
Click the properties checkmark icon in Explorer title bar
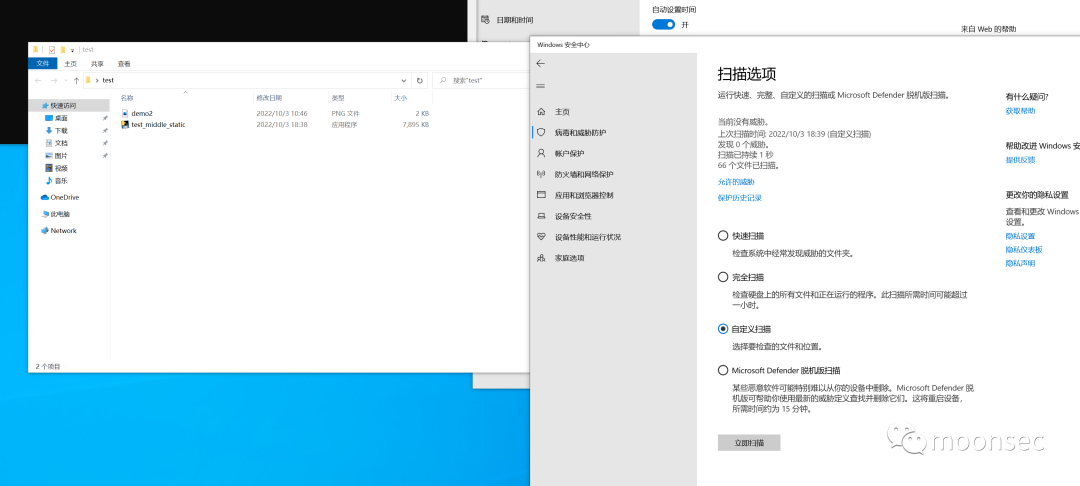(52, 50)
